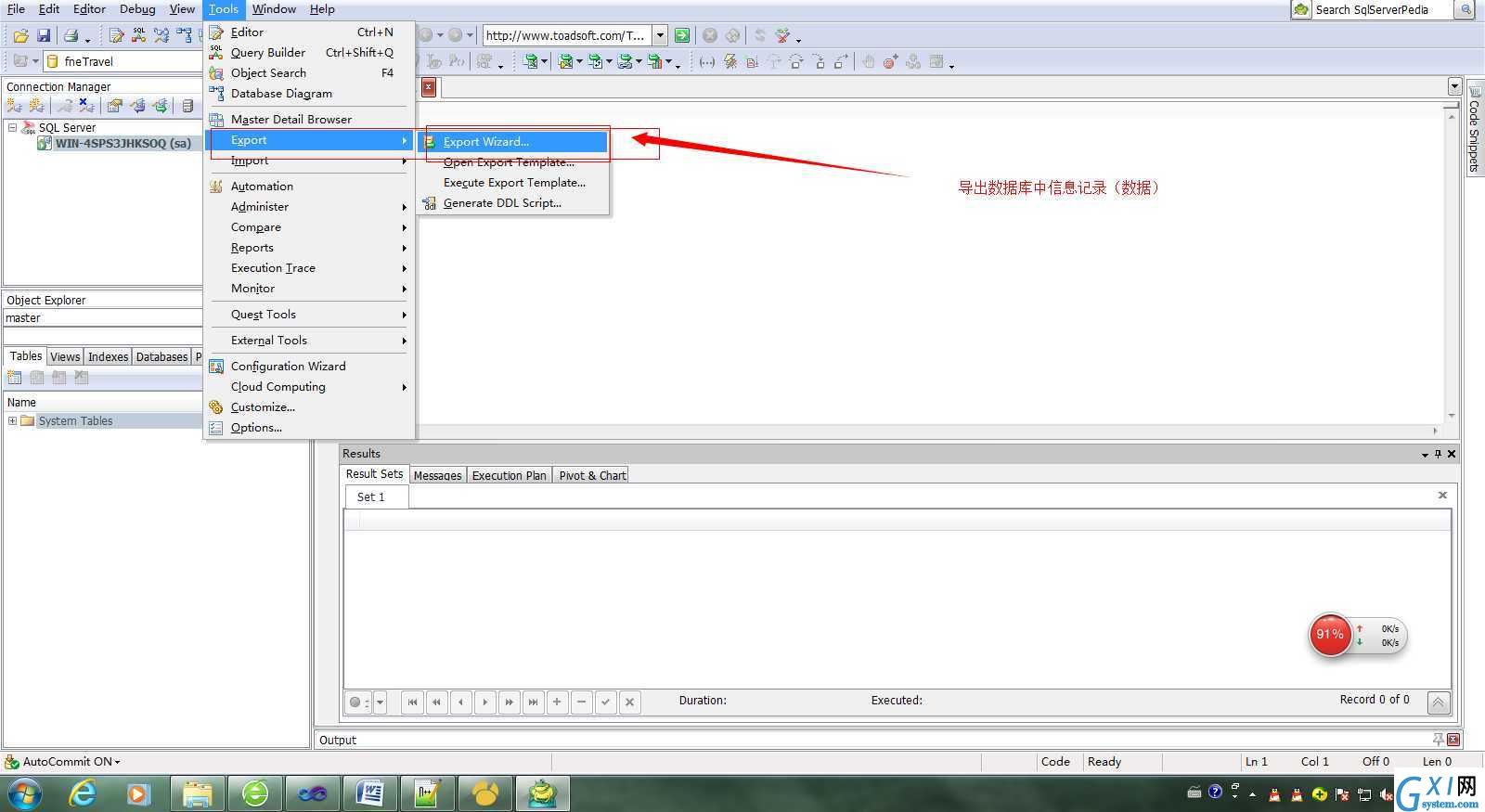1485x812 pixels.
Task: Close the Output panel with the red X
Action: 1453,740
